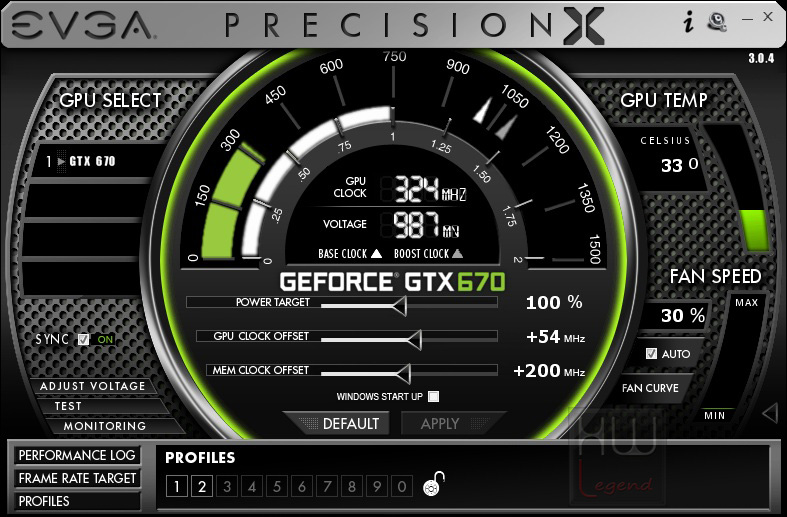Minimize the Precision X window
The height and width of the screenshot is (517, 787).
[x=747, y=19]
